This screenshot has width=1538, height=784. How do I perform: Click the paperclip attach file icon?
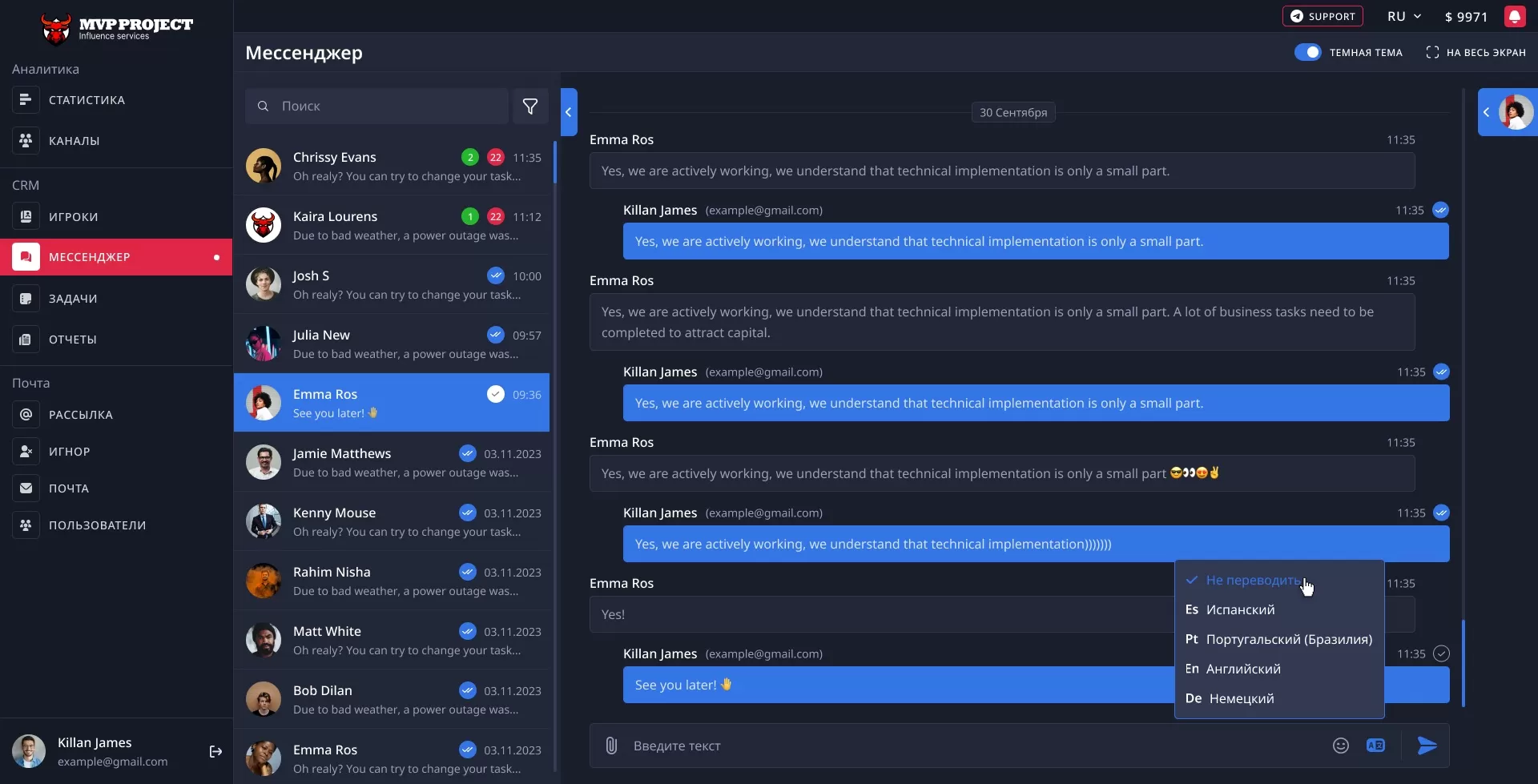tap(611, 746)
